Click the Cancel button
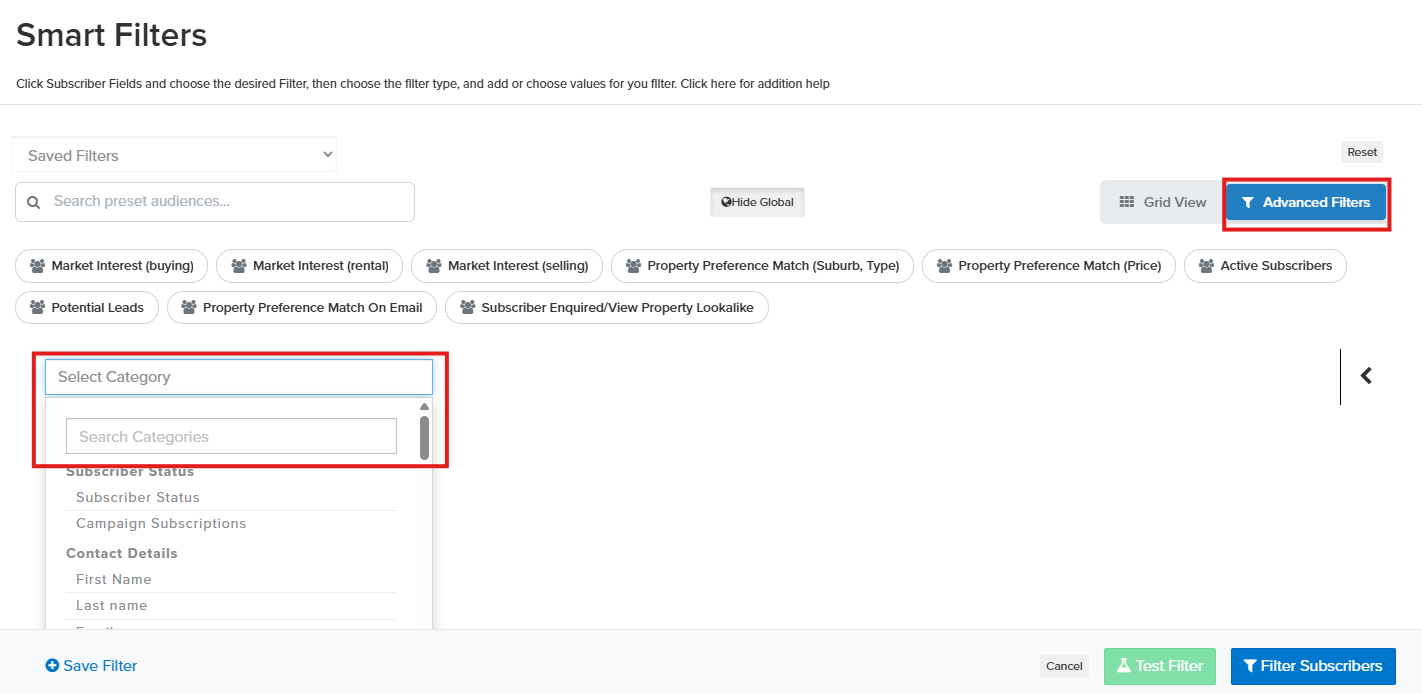The height and width of the screenshot is (693, 1422). 1064,666
